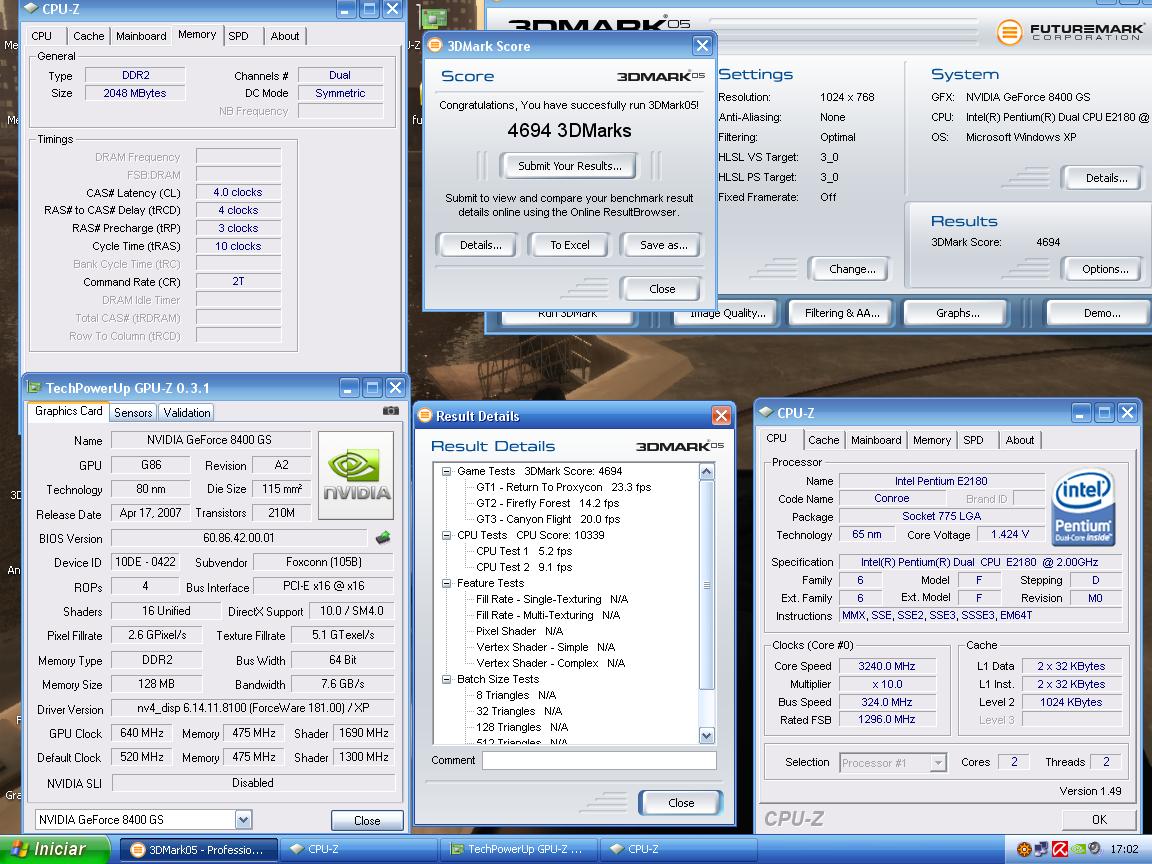The height and width of the screenshot is (864, 1152).
Task: Click Change... settings button in 3DMark05
Action: pyautogui.click(x=852, y=269)
